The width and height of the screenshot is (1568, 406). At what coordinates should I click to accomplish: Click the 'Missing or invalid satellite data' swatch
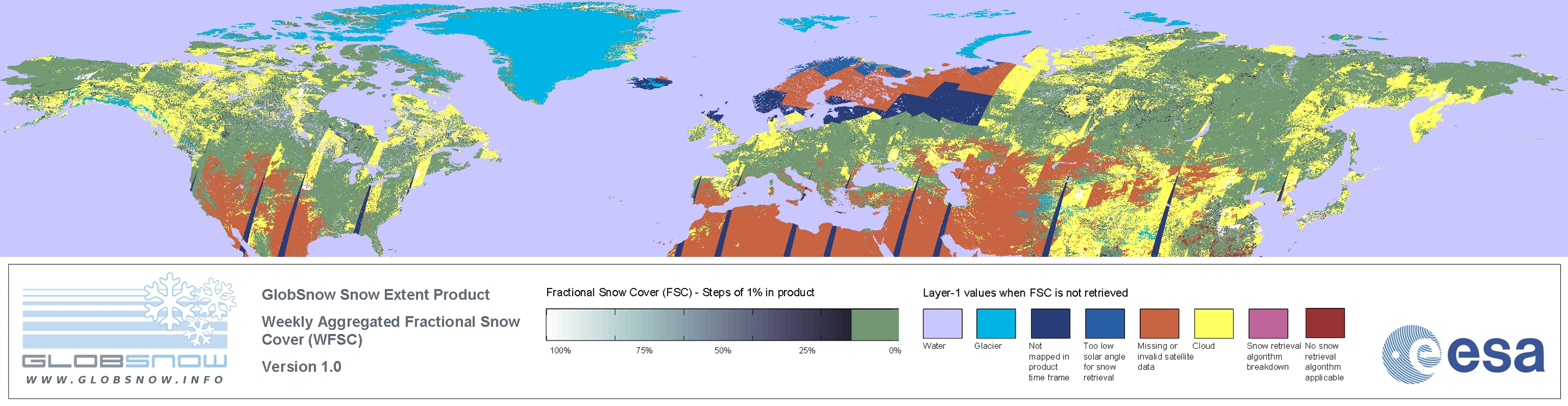pyautogui.click(x=1159, y=323)
